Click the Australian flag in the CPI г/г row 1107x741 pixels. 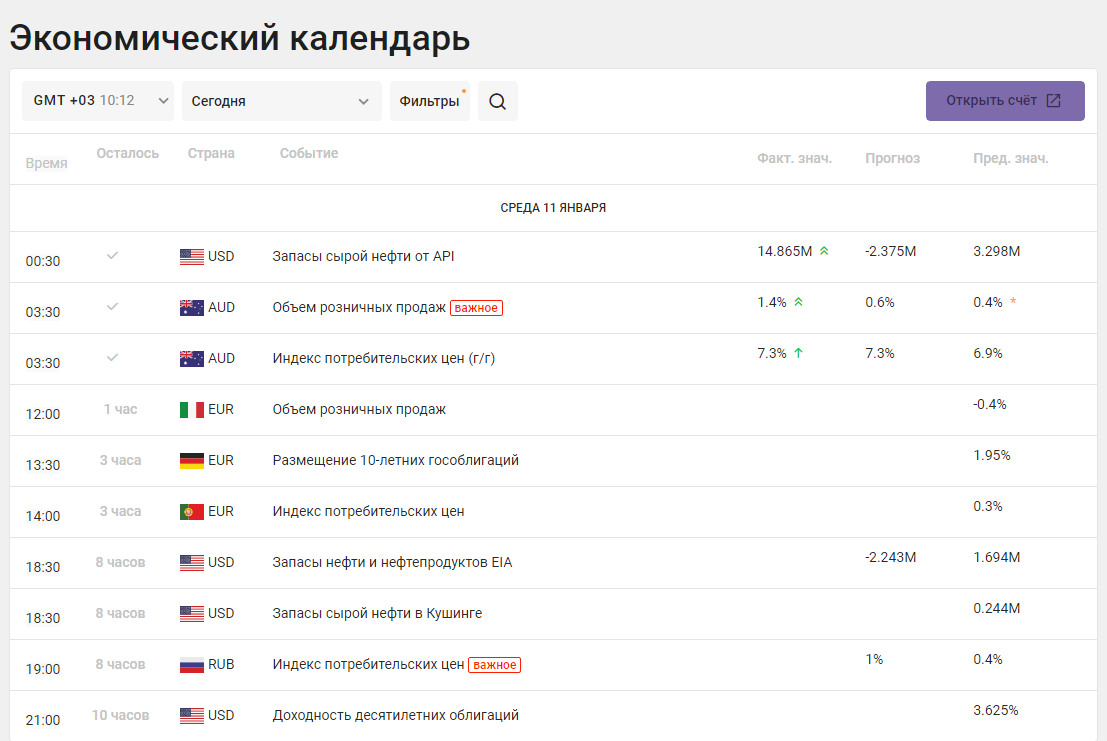pos(192,359)
